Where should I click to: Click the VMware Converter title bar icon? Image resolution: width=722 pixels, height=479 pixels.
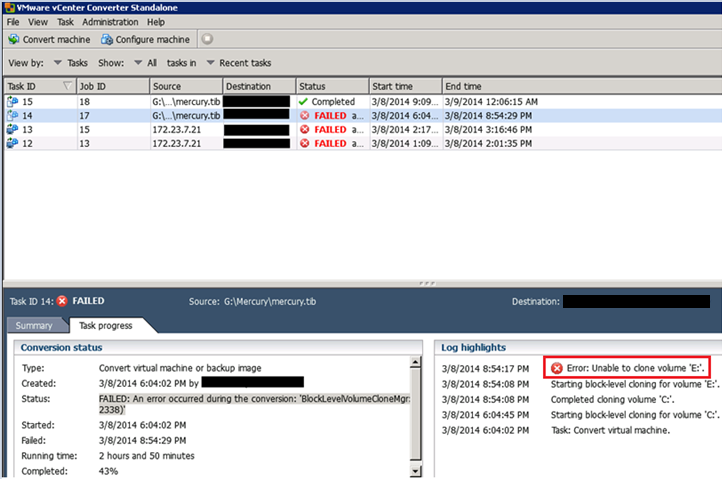pyautogui.click(x=10, y=7)
